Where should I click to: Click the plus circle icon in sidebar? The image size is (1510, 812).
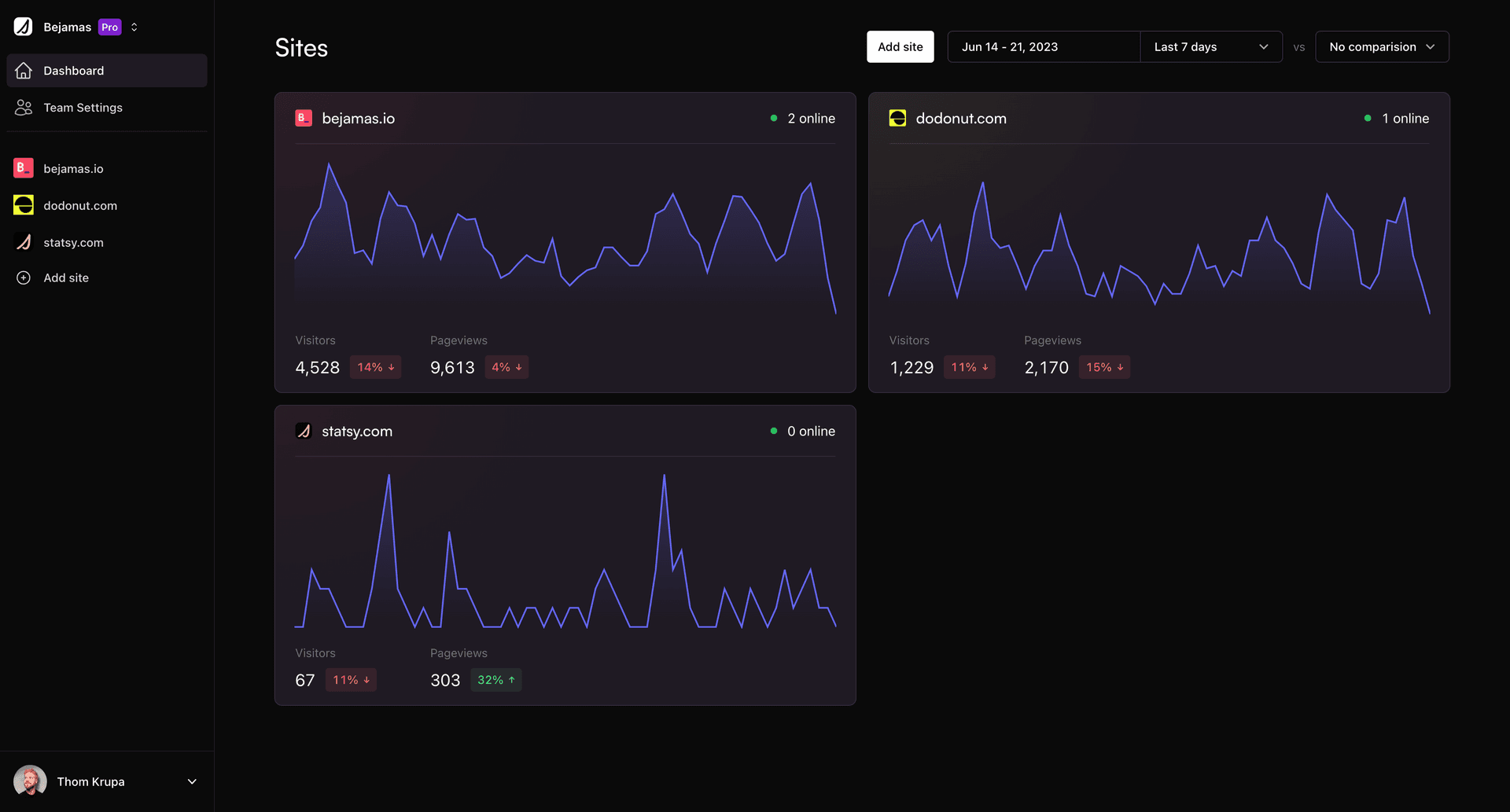click(x=24, y=278)
